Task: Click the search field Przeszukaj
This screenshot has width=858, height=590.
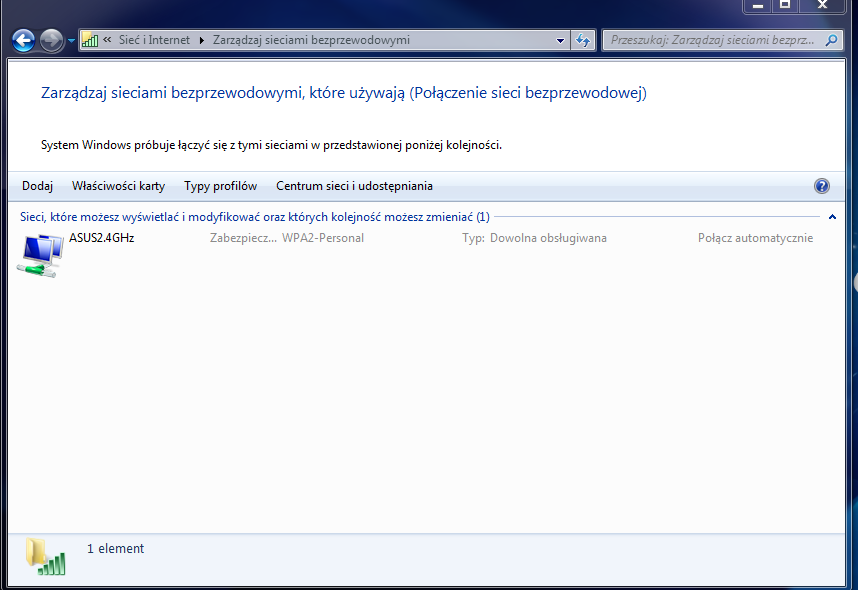Action: 710,40
